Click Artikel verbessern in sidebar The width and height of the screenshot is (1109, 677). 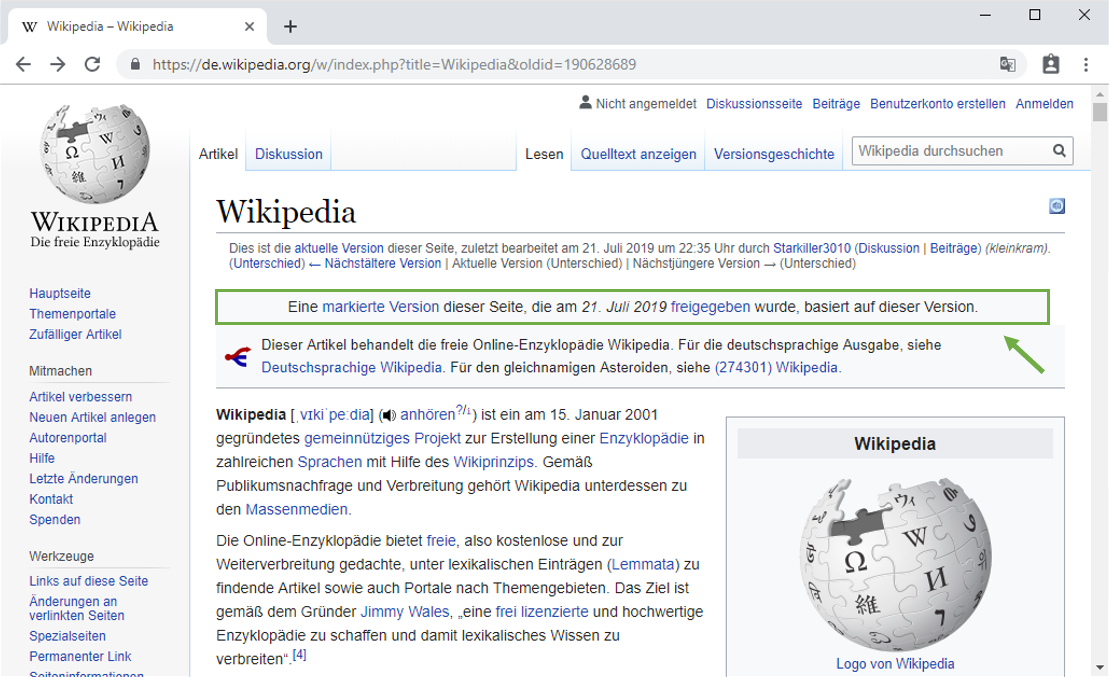pos(81,397)
